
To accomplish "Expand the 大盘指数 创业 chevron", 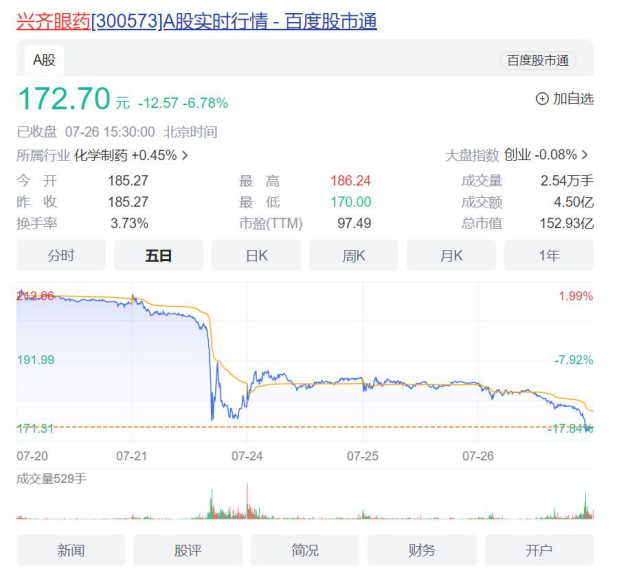I will tap(585, 155).
